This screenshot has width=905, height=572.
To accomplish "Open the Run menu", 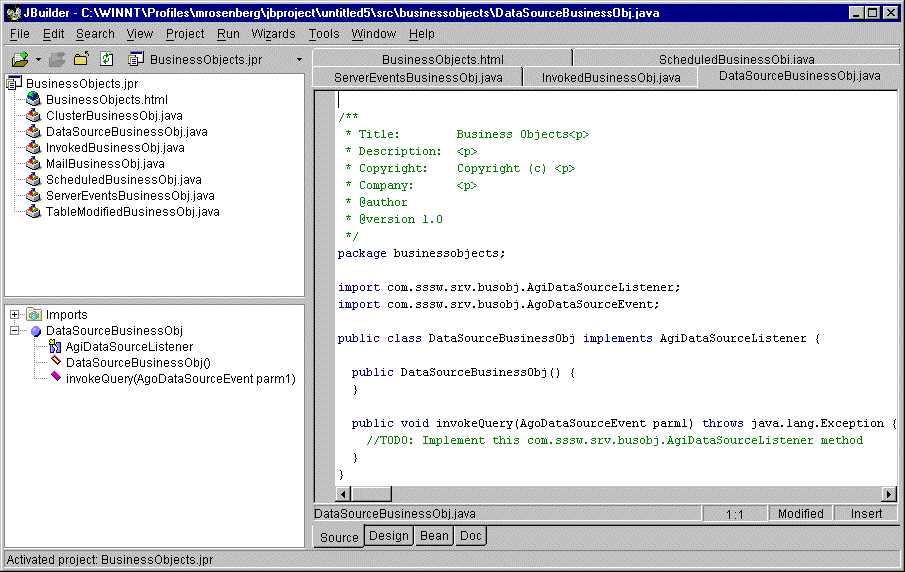I will pyautogui.click(x=228, y=34).
